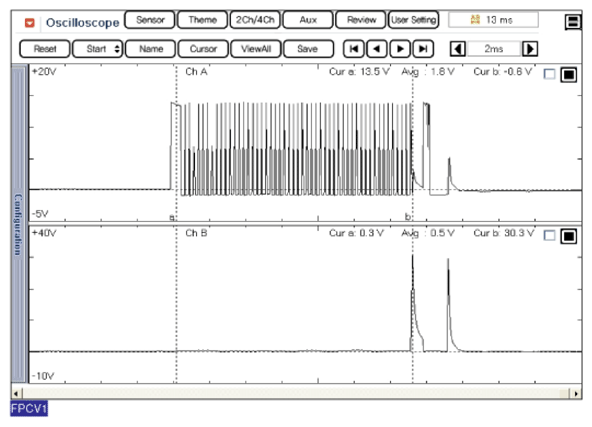The width and height of the screenshot is (592, 427).
Task: Expand the Configuration side panel
Action: tap(18, 224)
